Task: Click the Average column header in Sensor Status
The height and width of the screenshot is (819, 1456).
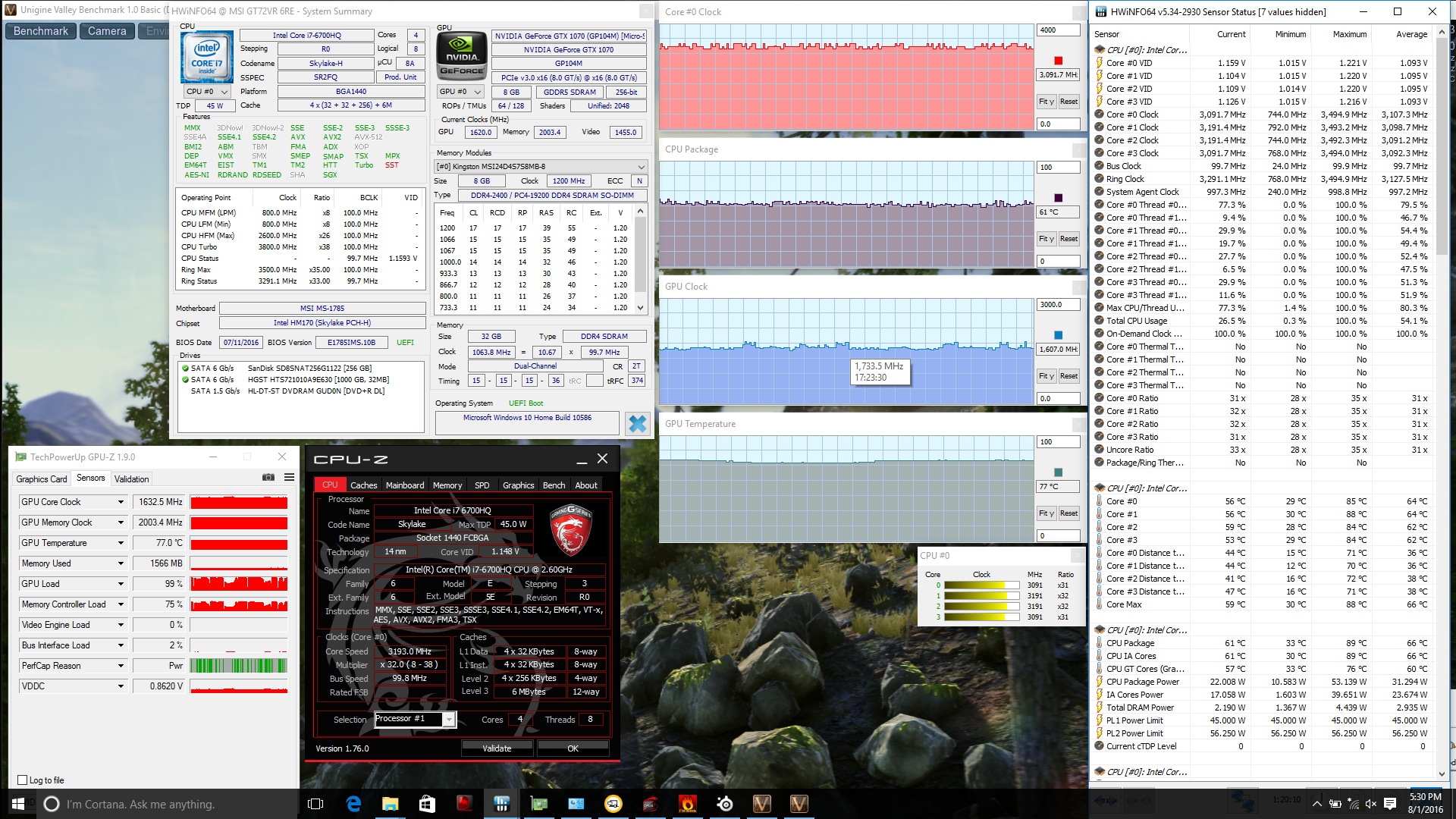Action: pyautogui.click(x=1411, y=34)
